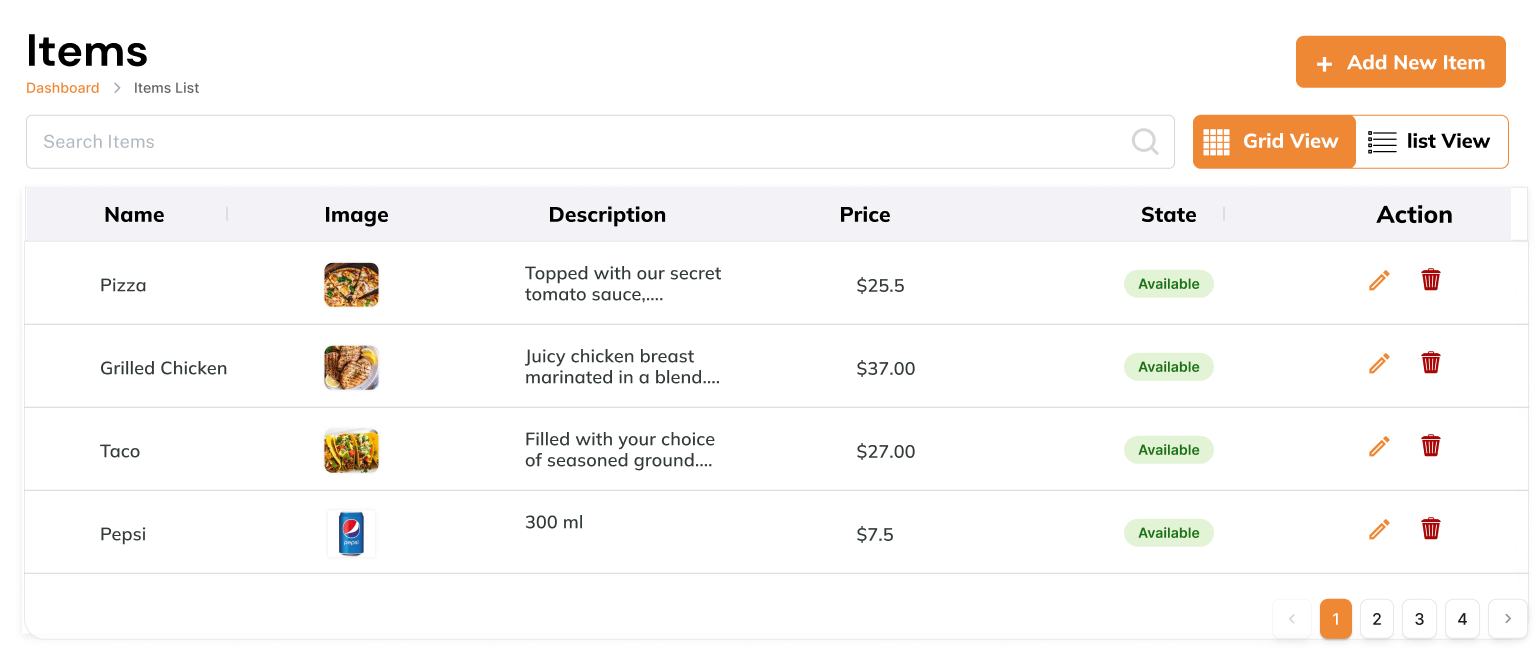Open the Dashboard breadcrumb link

[62, 88]
